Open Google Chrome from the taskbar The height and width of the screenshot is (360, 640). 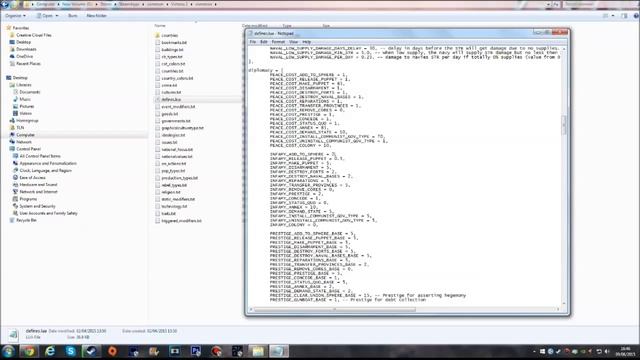pos(29,351)
